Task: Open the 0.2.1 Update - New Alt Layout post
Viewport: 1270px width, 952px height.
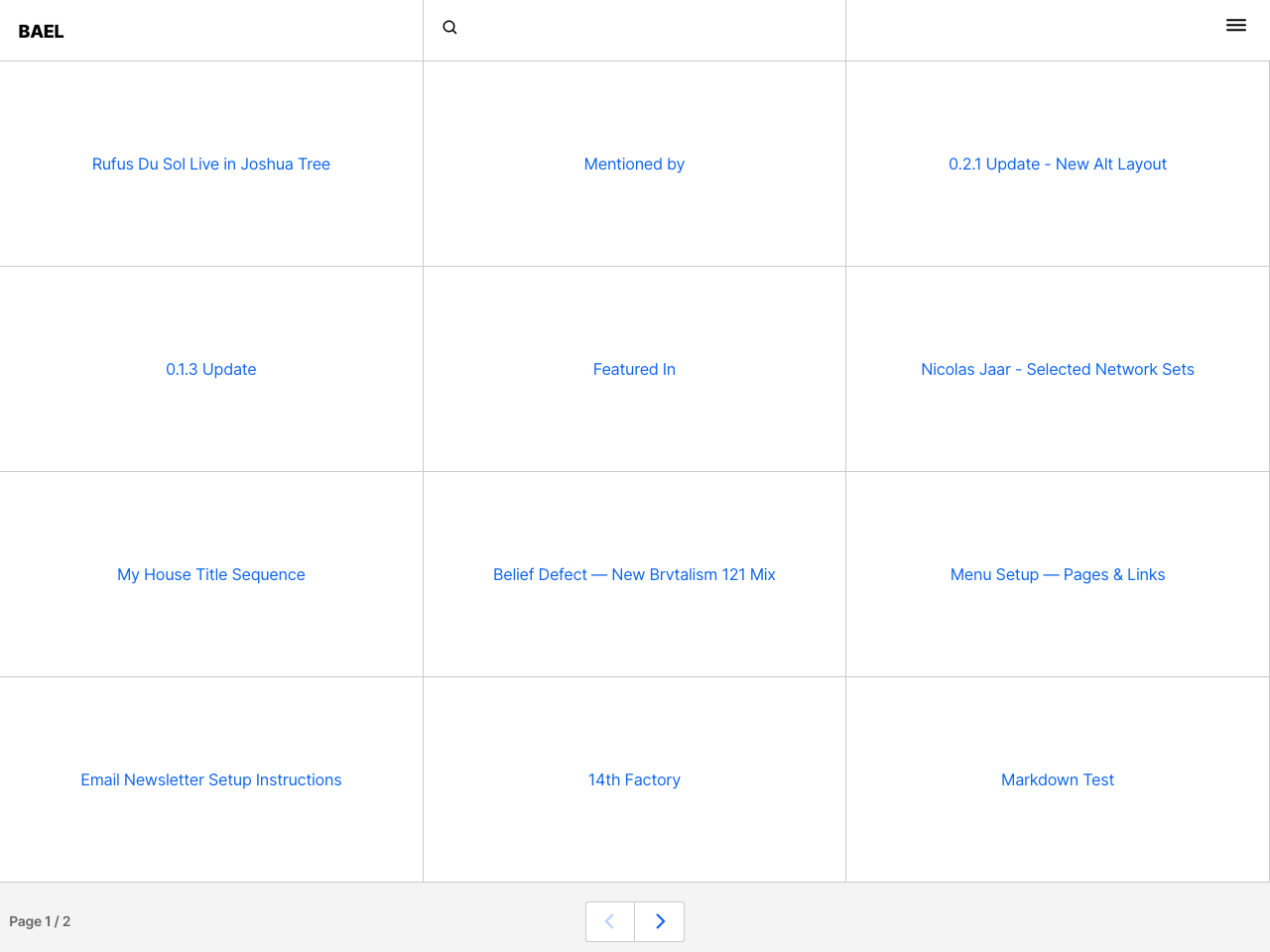Action: (x=1058, y=164)
